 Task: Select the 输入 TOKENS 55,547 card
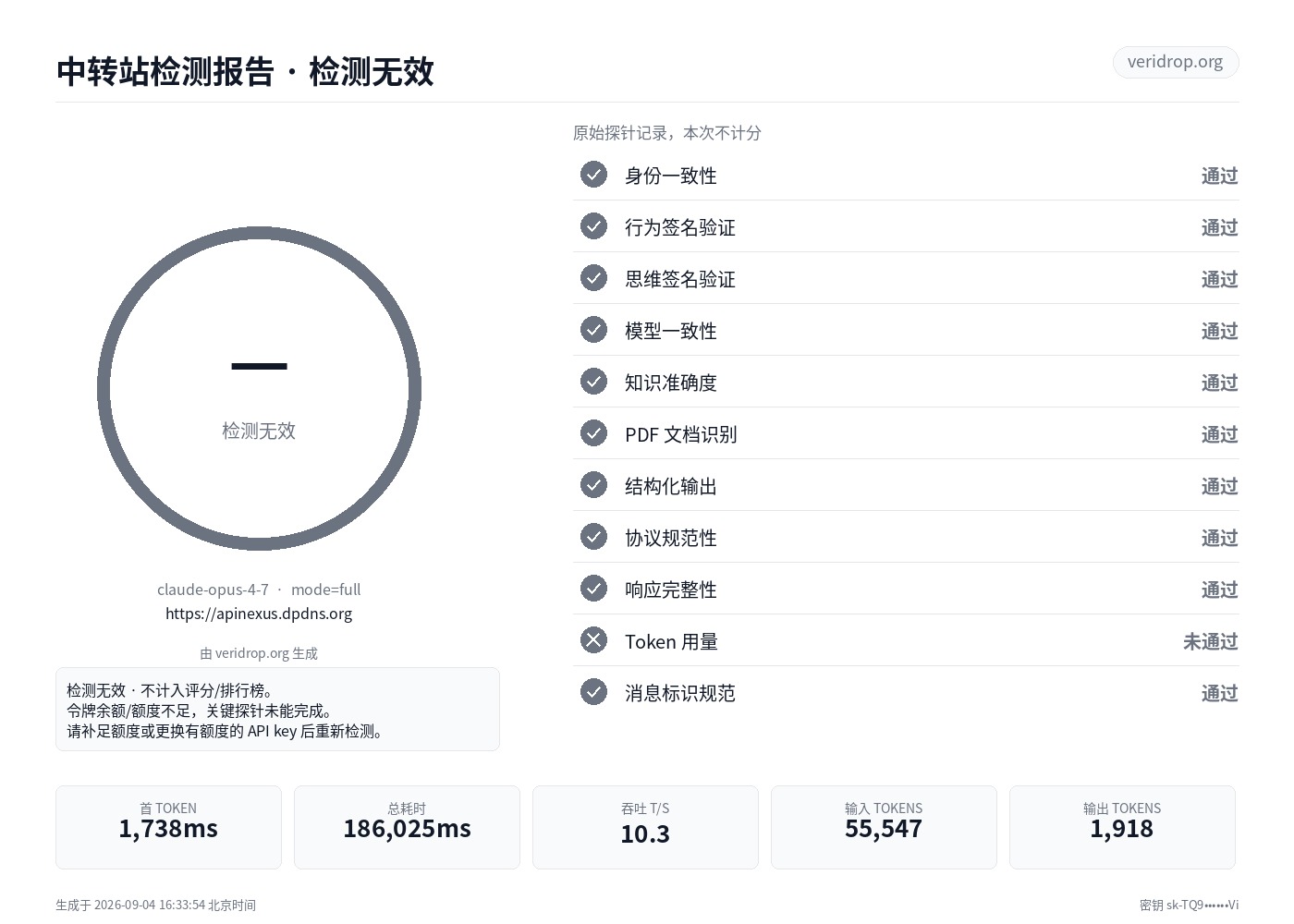(884, 827)
